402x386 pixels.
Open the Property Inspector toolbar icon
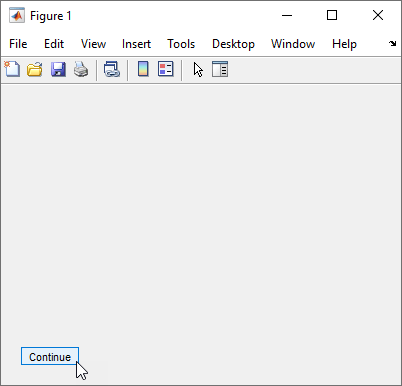tap(220, 69)
